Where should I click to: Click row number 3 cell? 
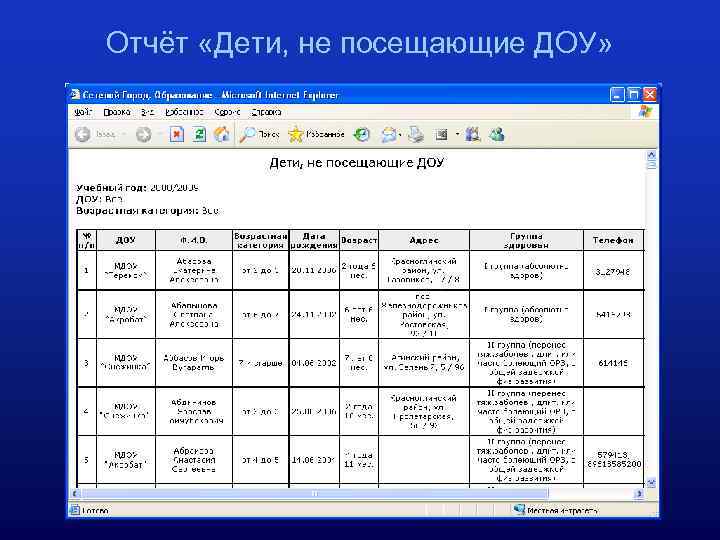point(86,363)
